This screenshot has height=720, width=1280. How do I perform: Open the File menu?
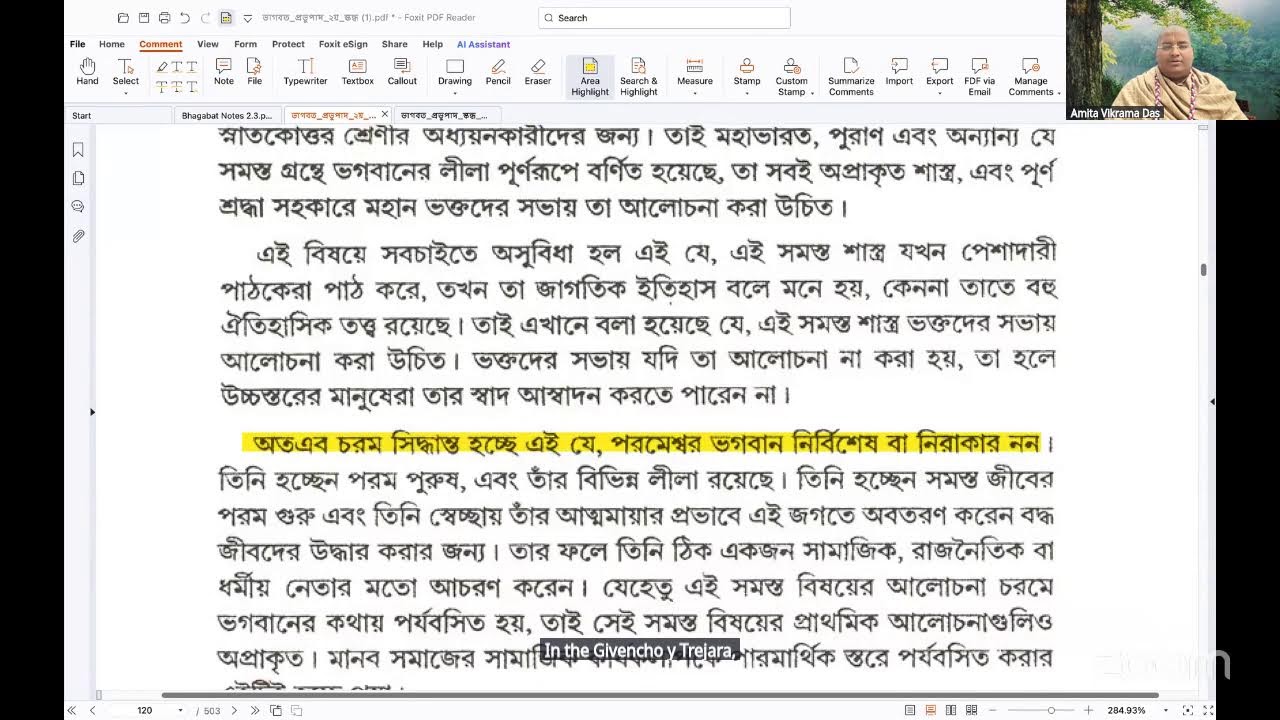pos(77,44)
